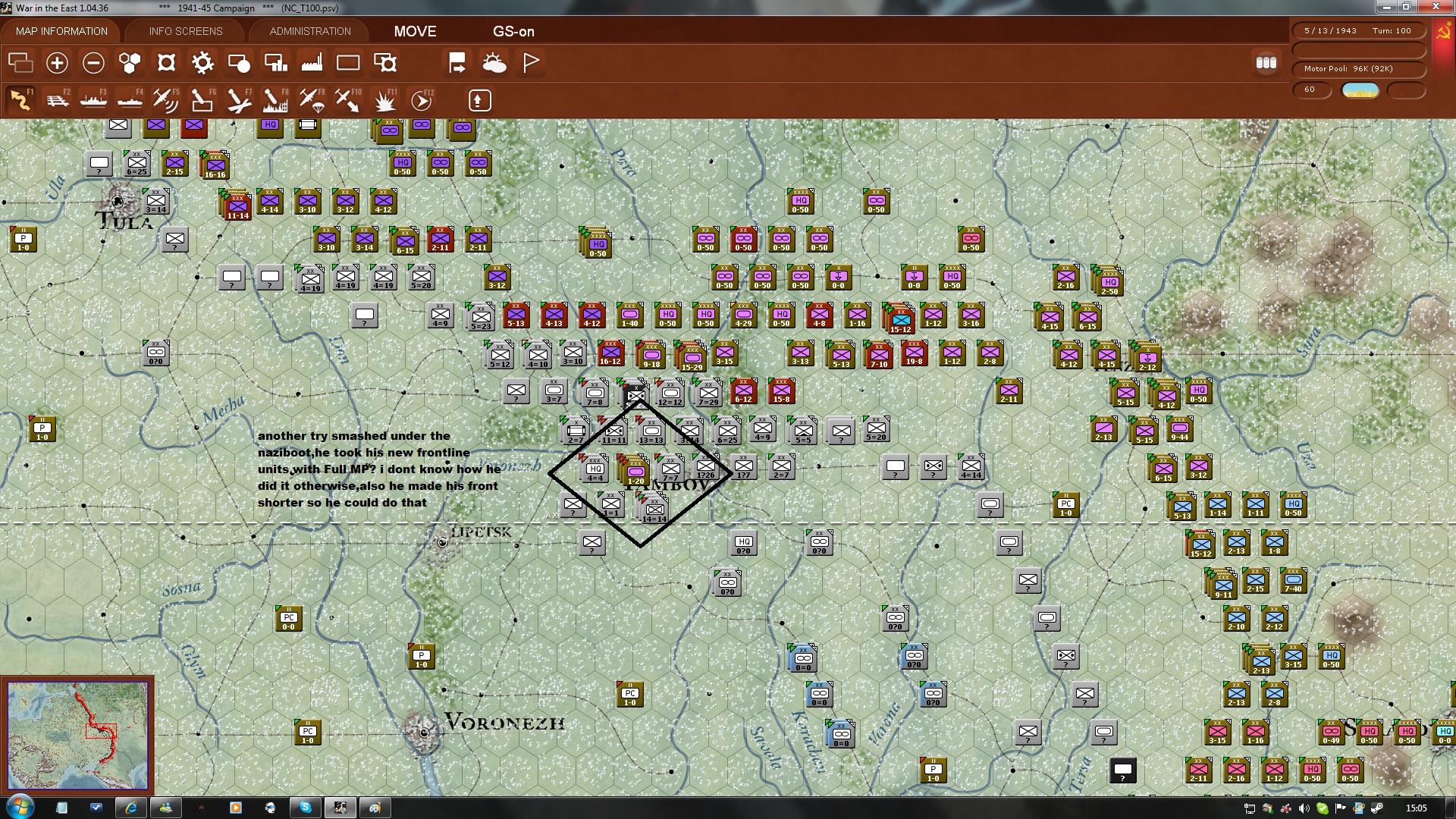Screen dimensions: 1456x819
Task: Click the F12 end turn arrow icon
Action: 422,100
